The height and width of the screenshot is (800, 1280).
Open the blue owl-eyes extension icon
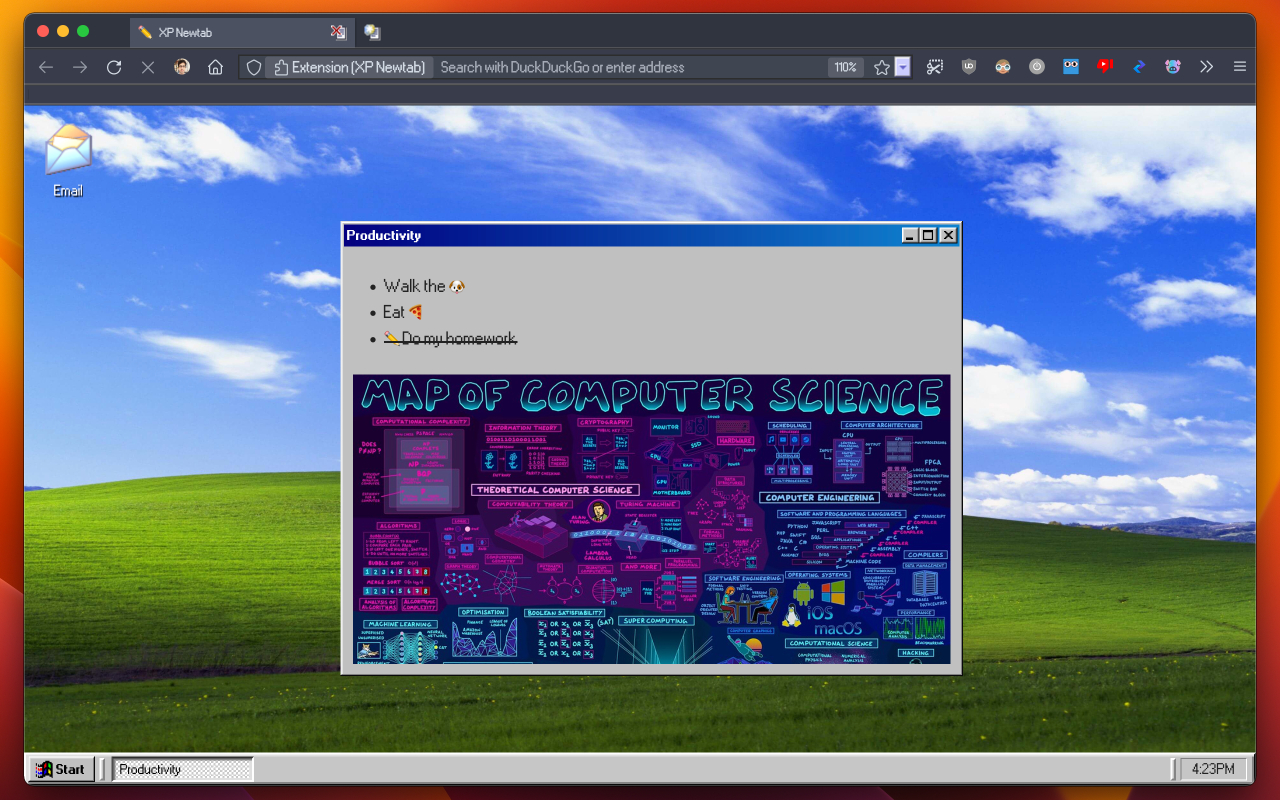(x=1071, y=67)
